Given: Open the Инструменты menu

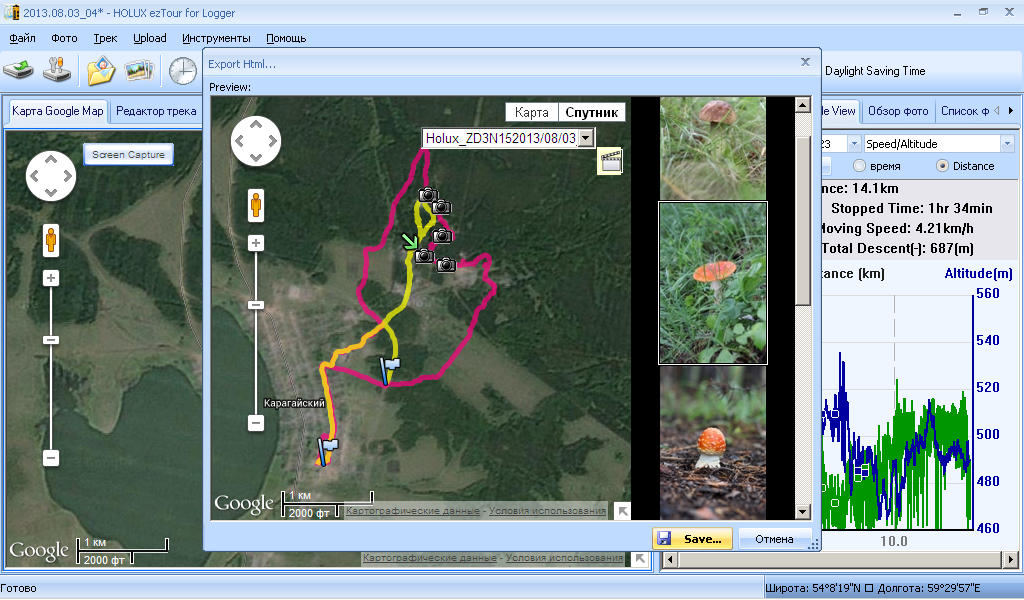Looking at the screenshot, I should point(216,38).
